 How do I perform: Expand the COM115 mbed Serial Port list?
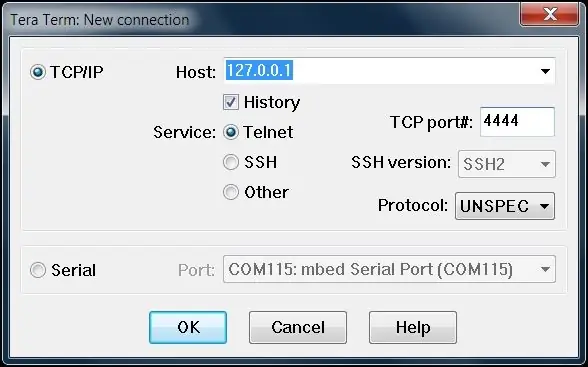point(389,269)
